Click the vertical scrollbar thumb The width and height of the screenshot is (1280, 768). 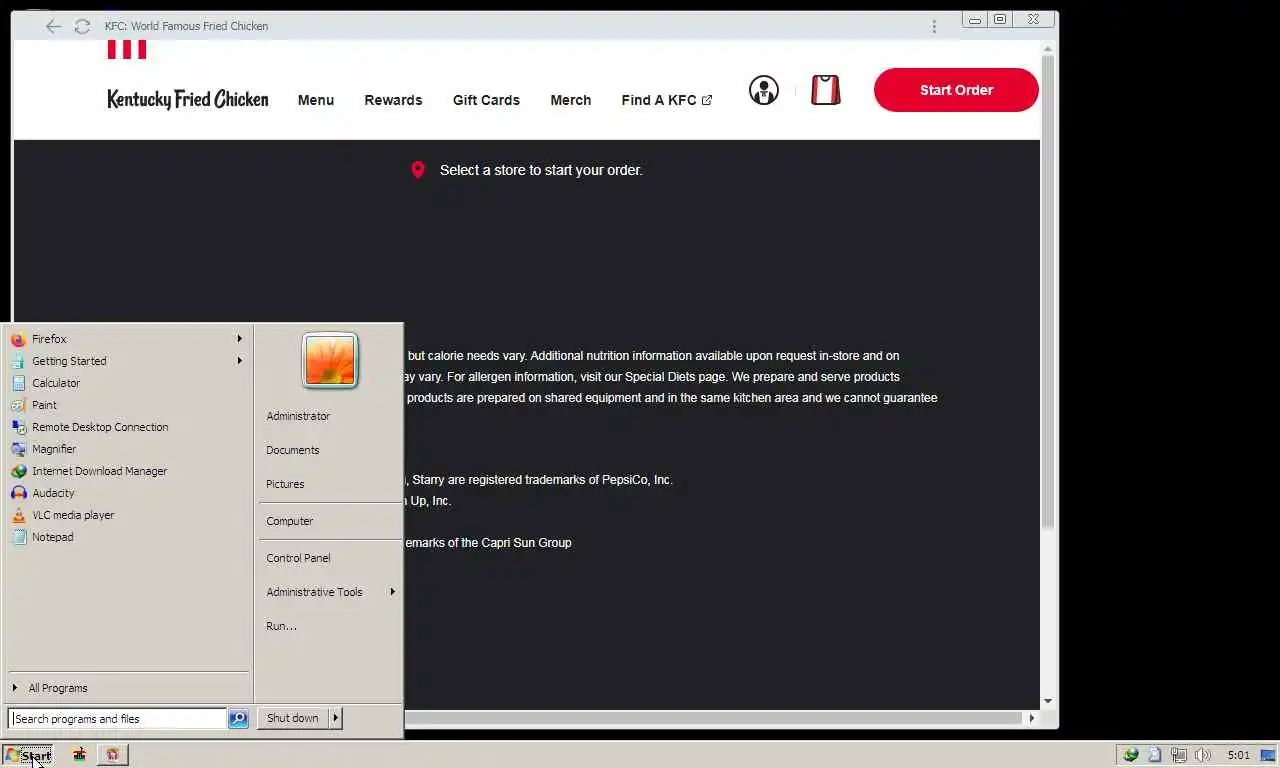click(1048, 292)
